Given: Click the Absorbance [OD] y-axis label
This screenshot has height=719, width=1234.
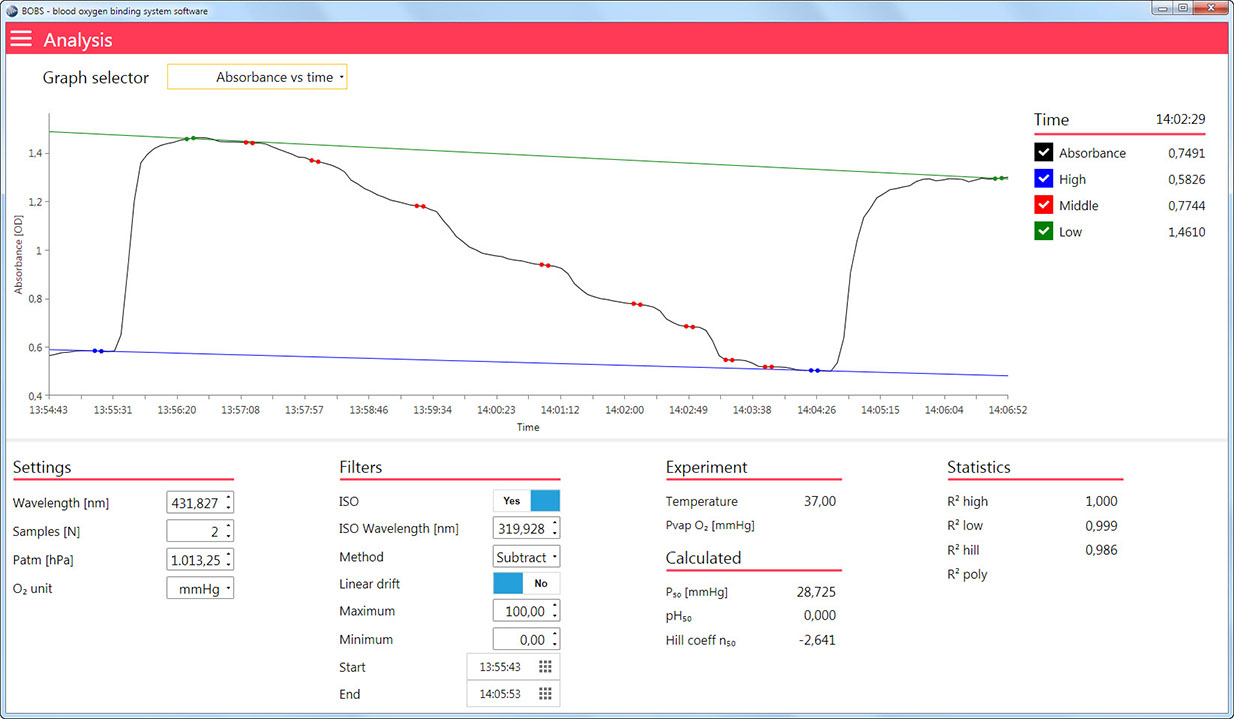Looking at the screenshot, I should pos(19,254).
